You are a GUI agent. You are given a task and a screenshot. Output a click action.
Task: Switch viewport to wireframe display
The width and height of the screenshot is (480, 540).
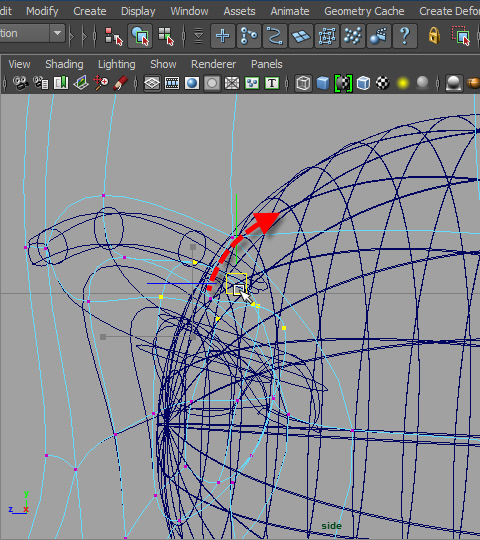[303, 83]
